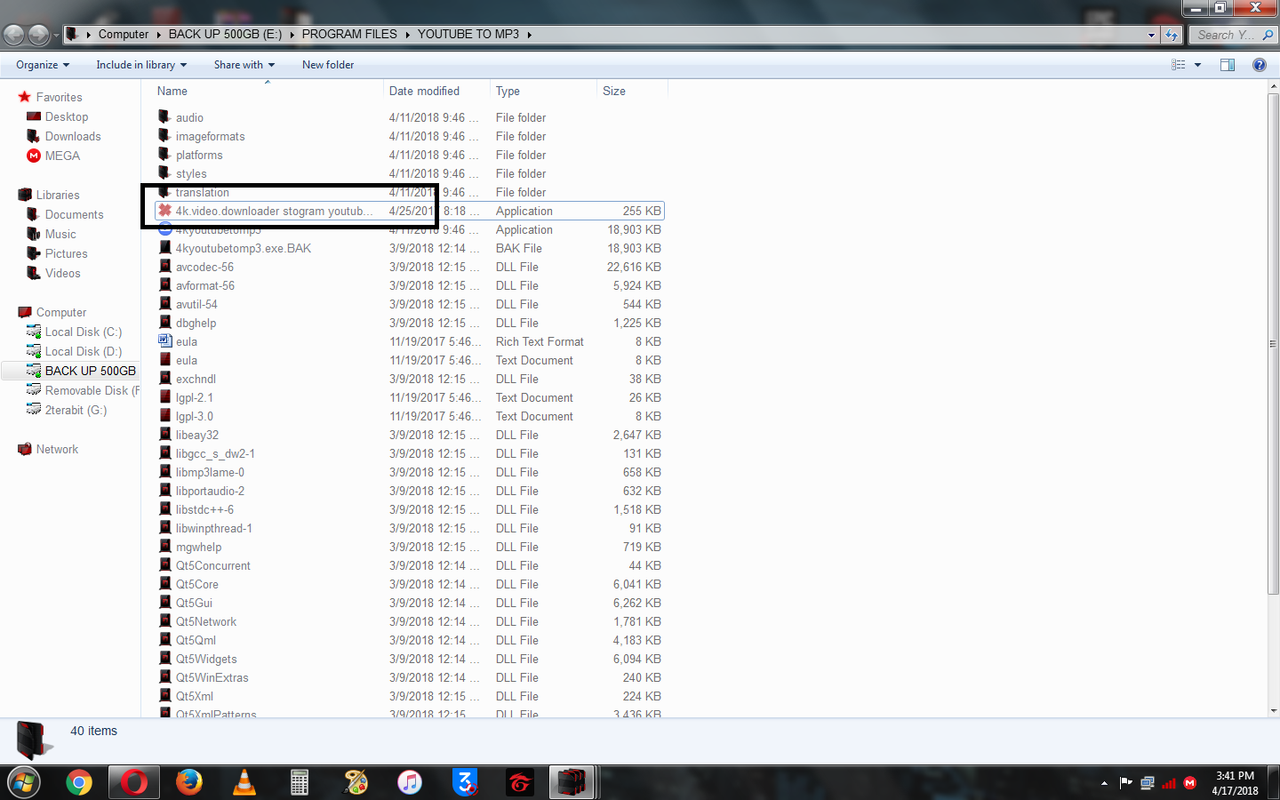Open the Music library
The height and width of the screenshot is (800, 1280).
coord(60,234)
